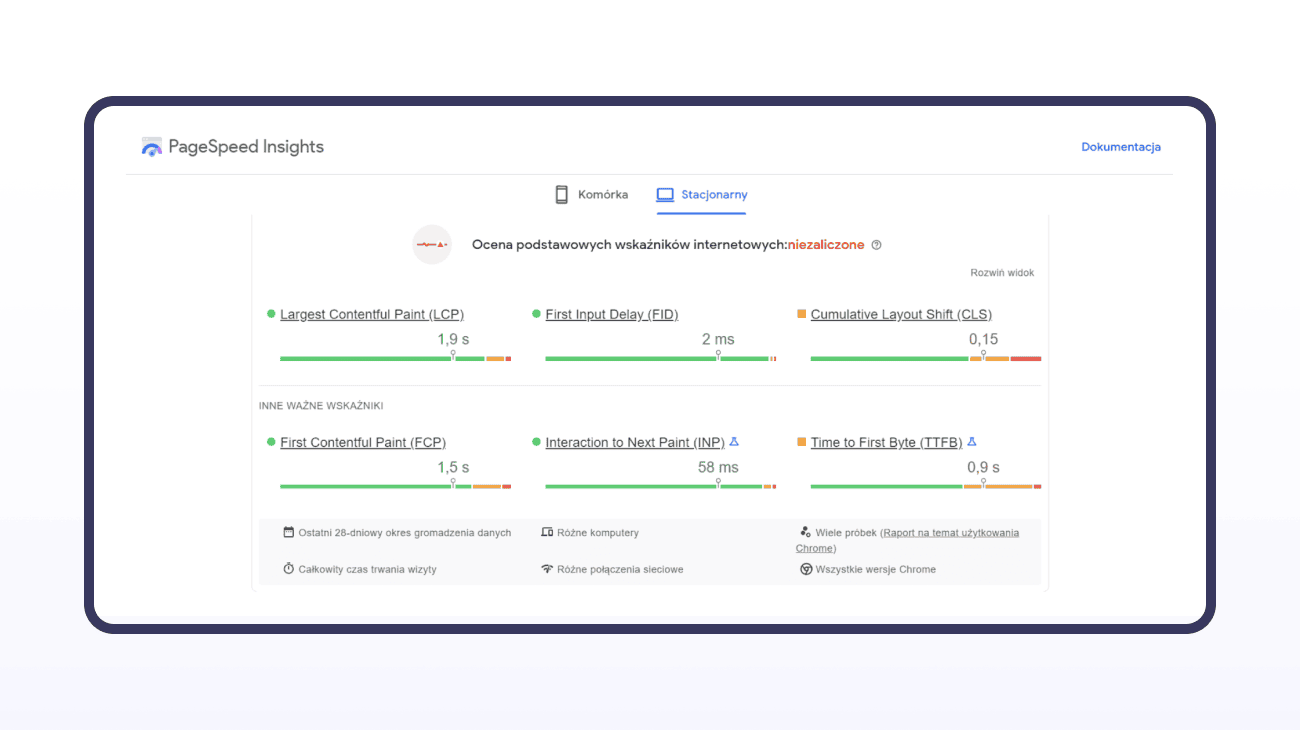Open the Time to First Byte (TTFB) link
The width and height of the screenshot is (1300, 730).
click(887, 442)
